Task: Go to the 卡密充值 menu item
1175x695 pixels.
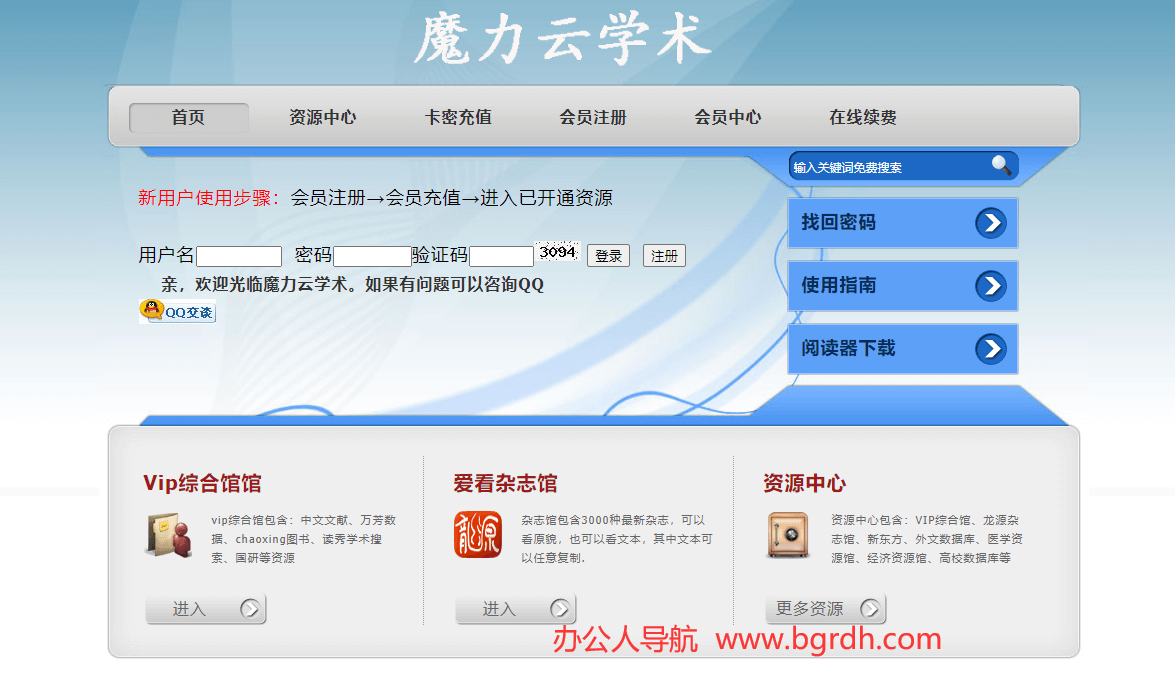Action: pyautogui.click(x=458, y=118)
